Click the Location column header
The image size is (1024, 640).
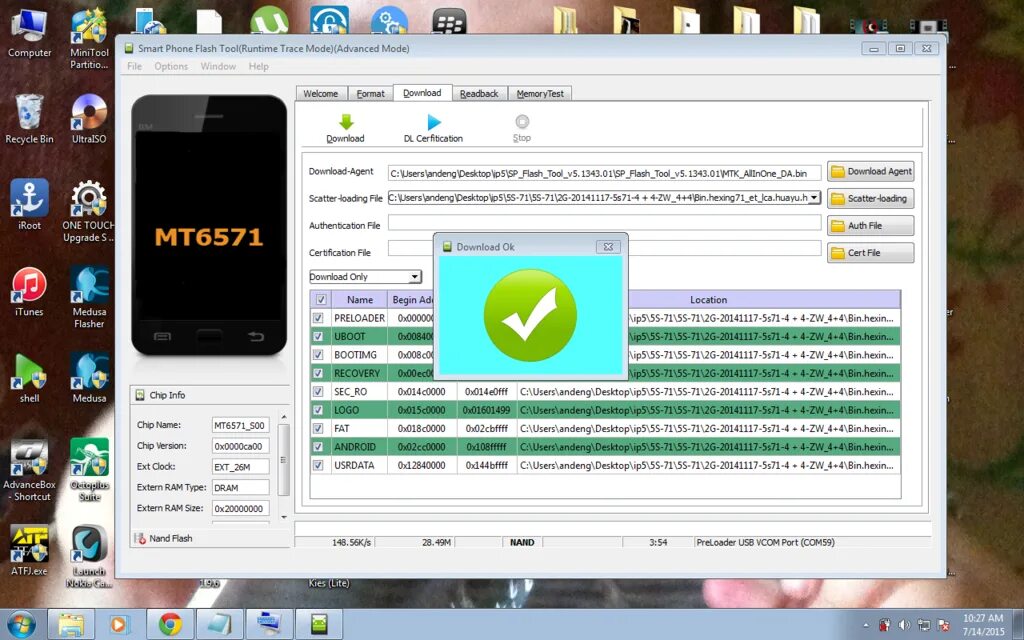[x=709, y=300]
